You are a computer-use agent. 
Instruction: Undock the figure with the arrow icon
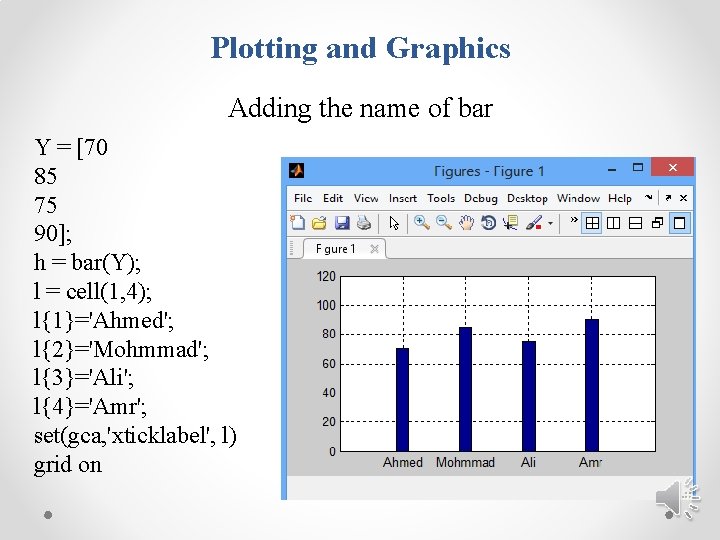(668, 198)
